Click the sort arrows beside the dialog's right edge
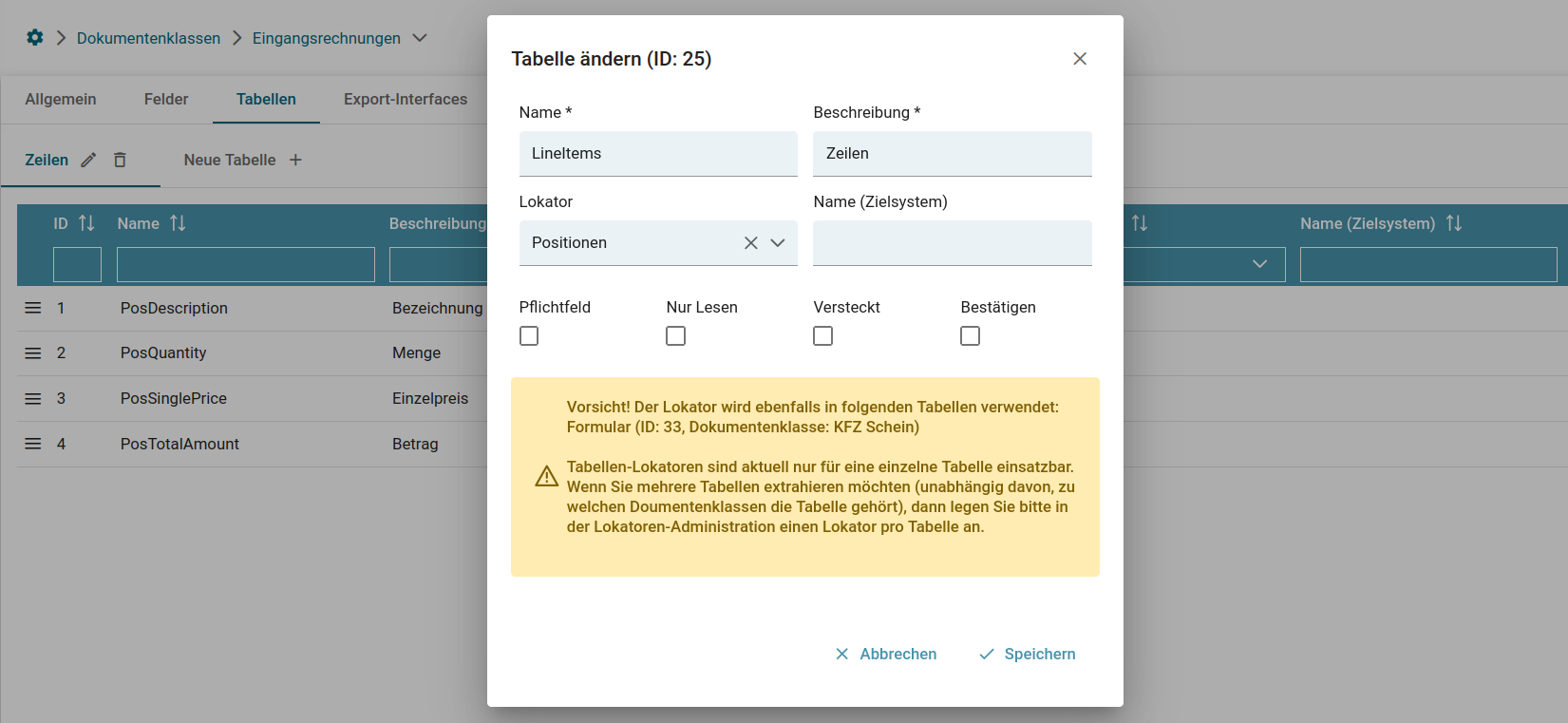Screen dimensions: 1568x723 [x=1140, y=223]
